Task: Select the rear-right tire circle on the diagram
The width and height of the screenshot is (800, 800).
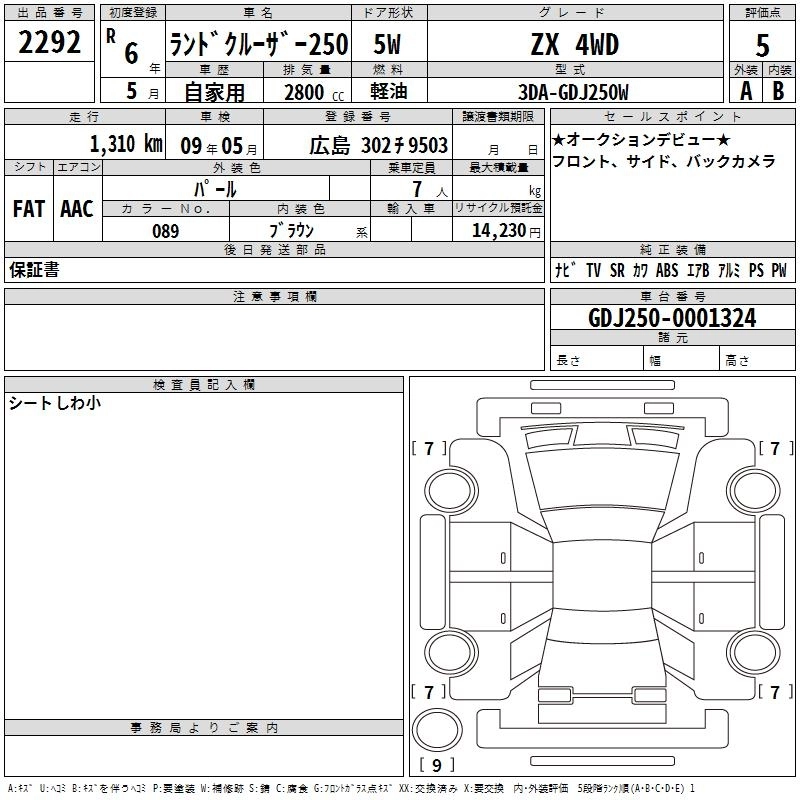Action: [x=750, y=653]
